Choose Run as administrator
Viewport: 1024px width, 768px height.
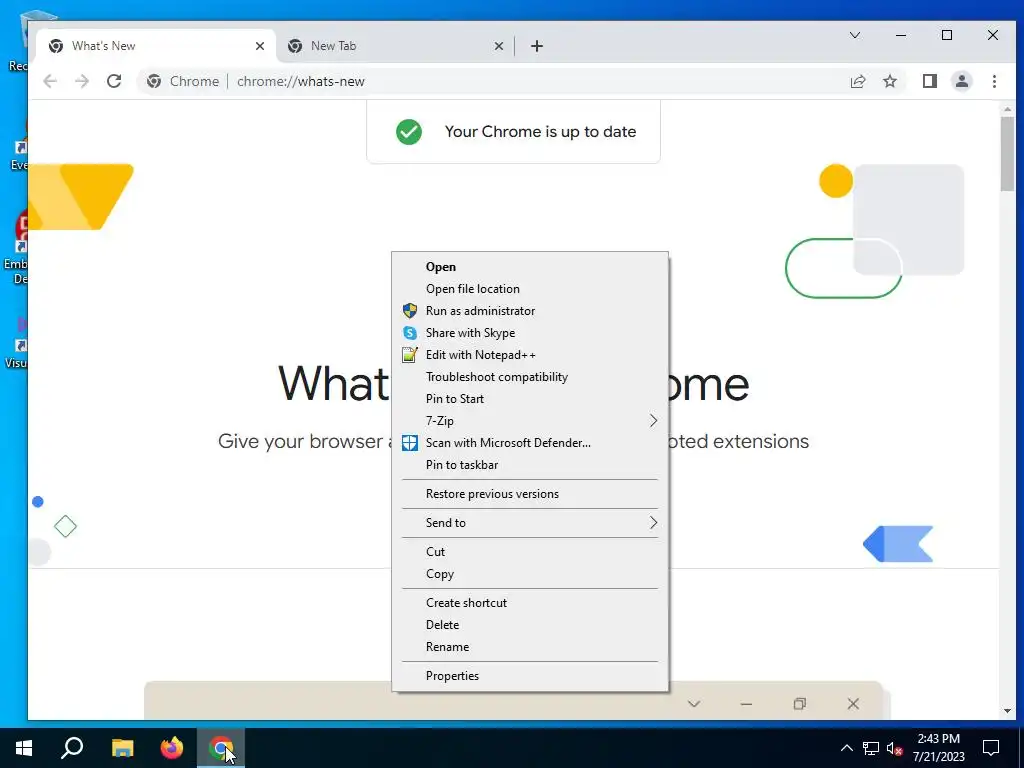(530, 311)
